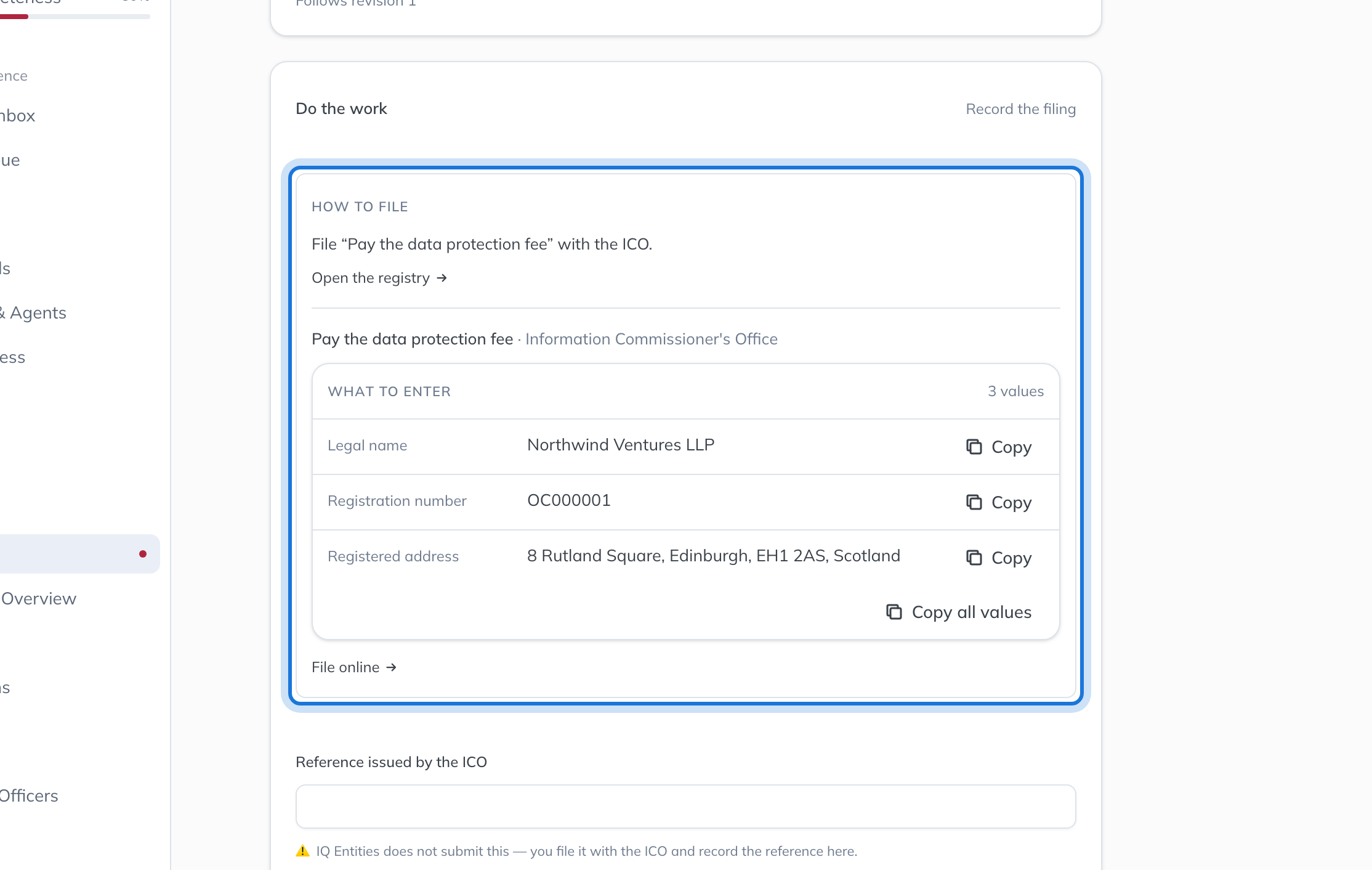The width and height of the screenshot is (1372, 870).
Task: Open the Officers sidebar item
Action: coord(29,795)
